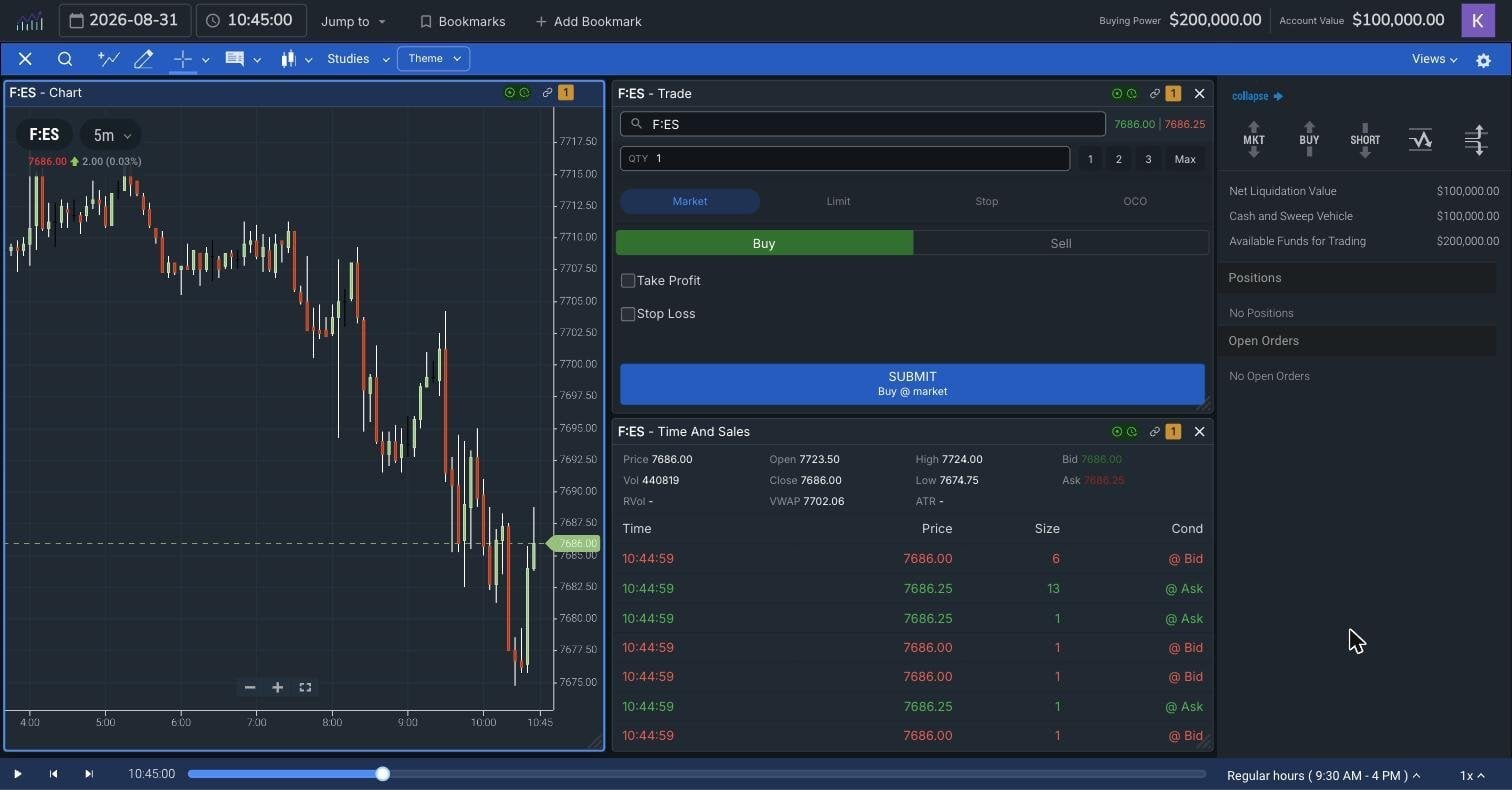Image resolution: width=1512 pixels, height=790 pixels.
Task: Open the Studies dropdown
Action: pos(358,59)
